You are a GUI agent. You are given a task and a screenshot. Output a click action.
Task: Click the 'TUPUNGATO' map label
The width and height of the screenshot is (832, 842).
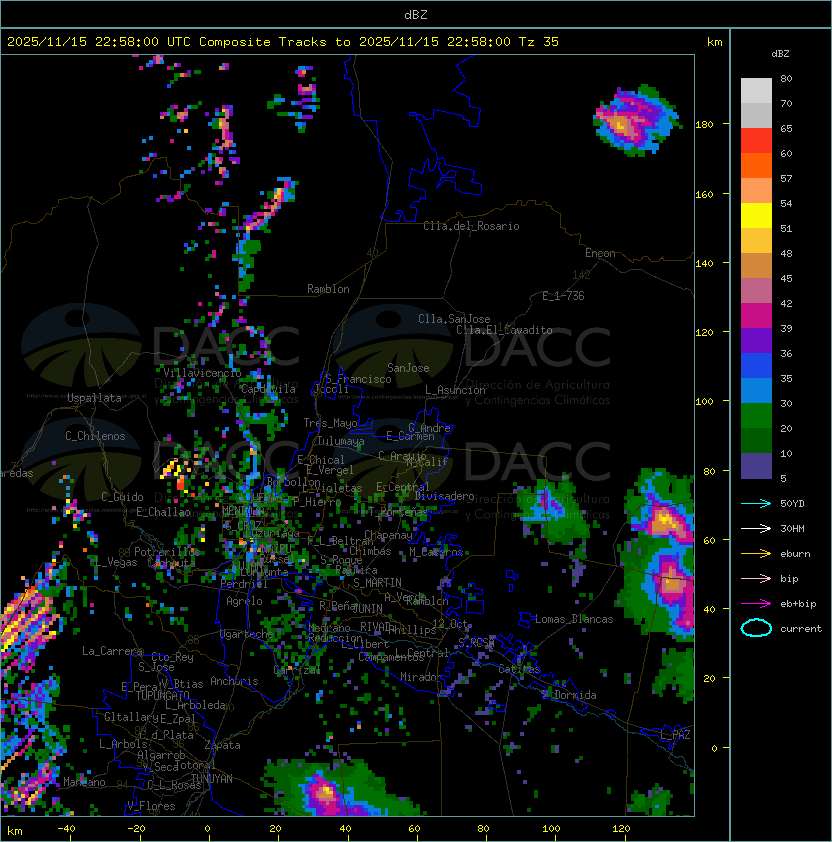click(x=163, y=695)
